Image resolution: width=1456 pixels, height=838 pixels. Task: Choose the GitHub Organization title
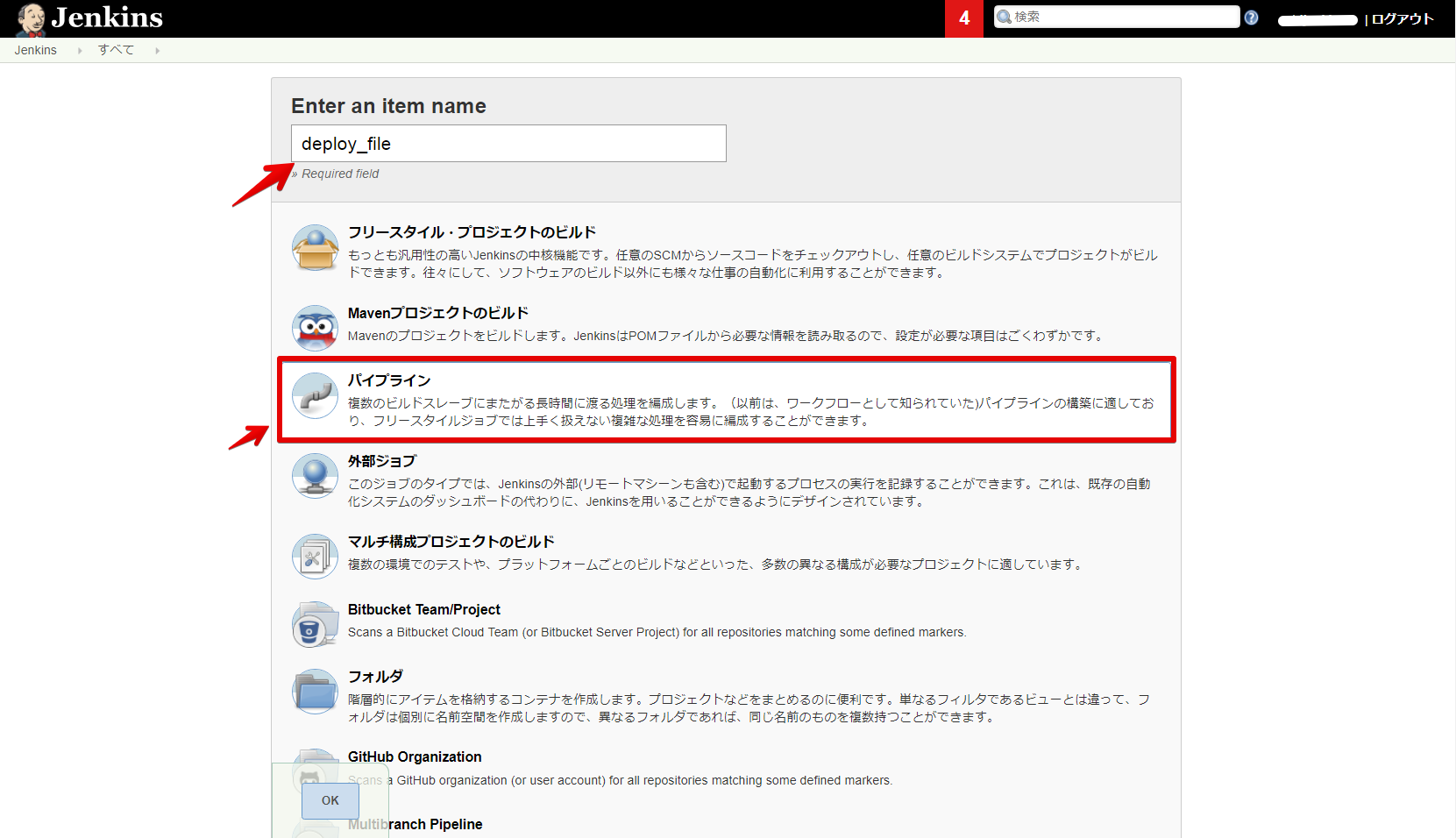click(x=415, y=756)
